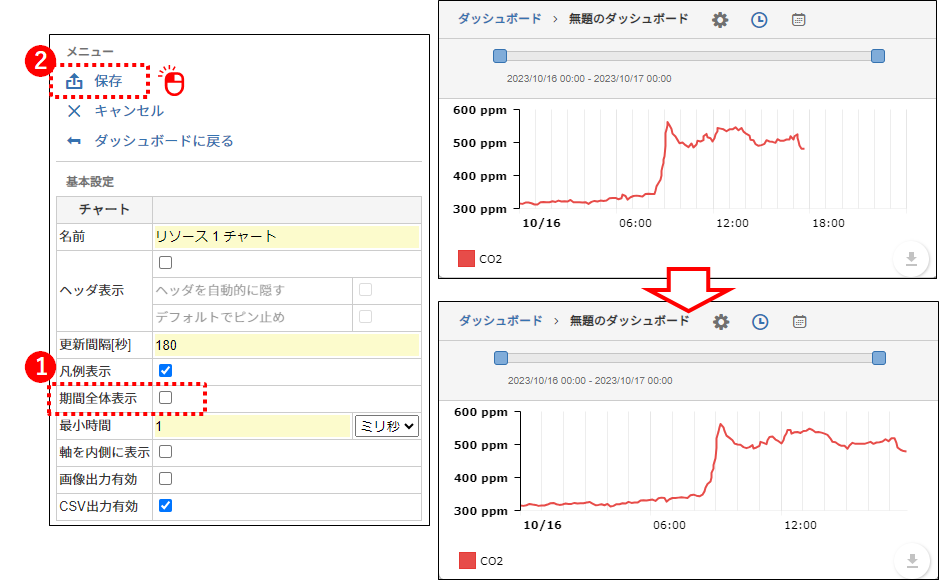This screenshot has width=939, height=580.
Task: Click the 最小時間 value field showing 1
Action: coord(253,426)
